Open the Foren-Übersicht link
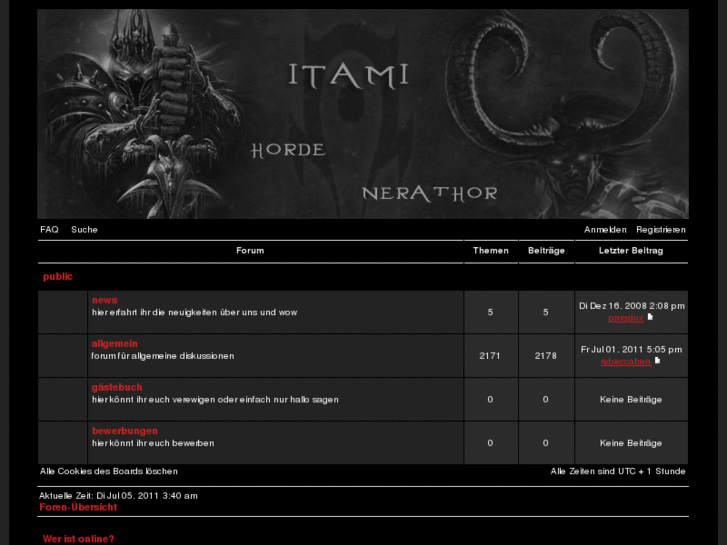Image resolution: width=727 pixels, height=545 pixels. point(78,507)
